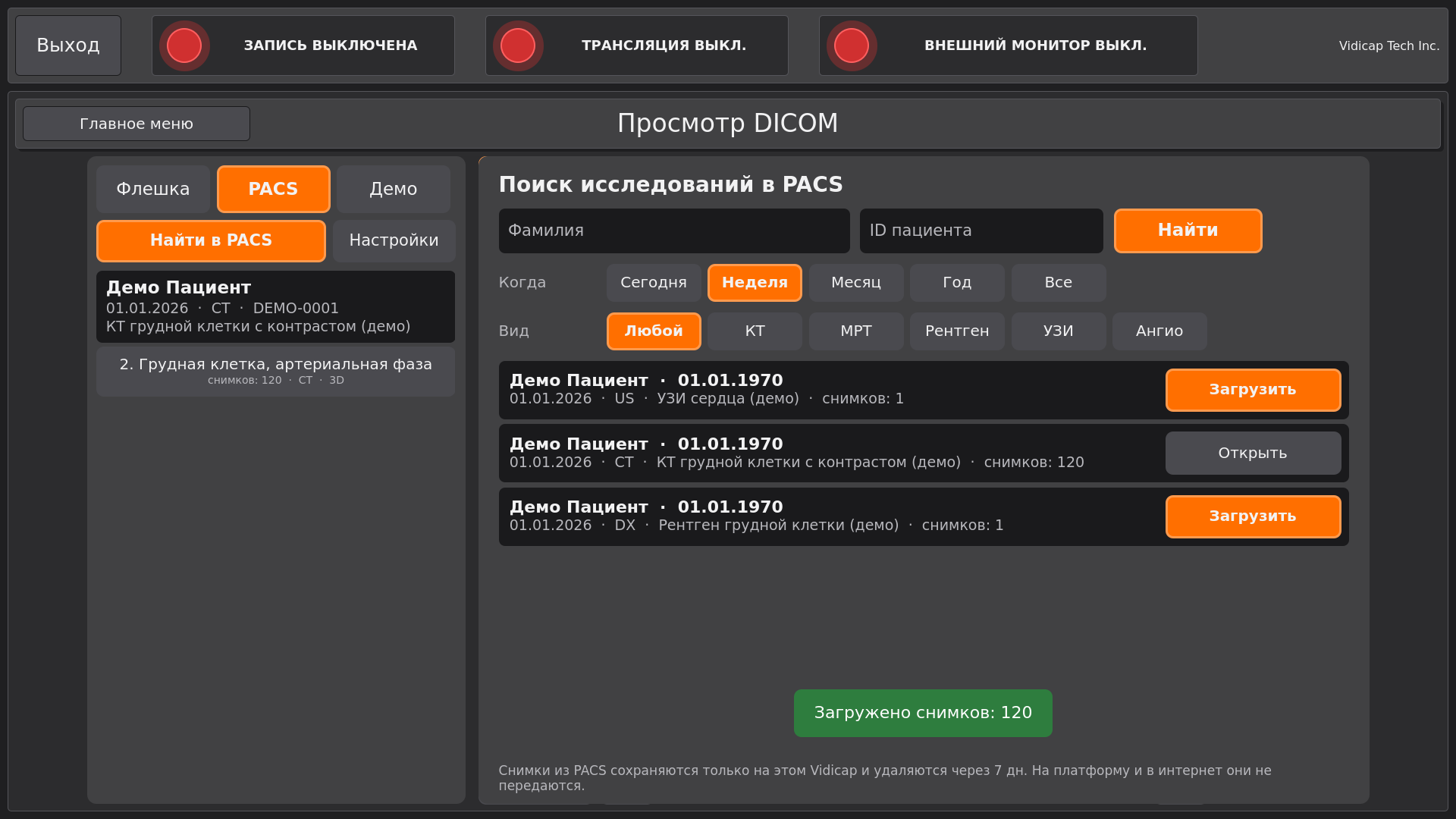Load the УЗИ сердца study with Загрузить
This screenshot has width=1456, height=819.
[1254, 390]
